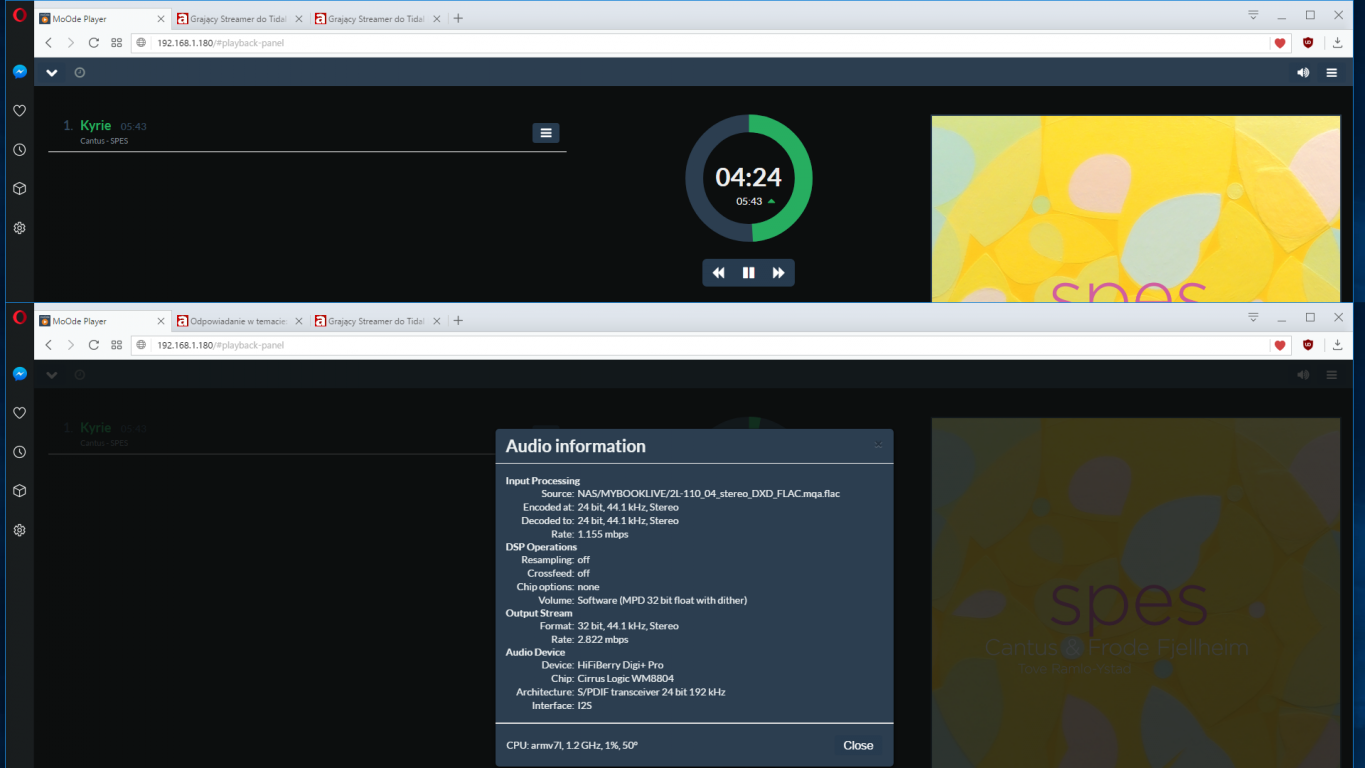Close MoOde Player tab in top window
The image size is (1365, 768).
[160, 18]
